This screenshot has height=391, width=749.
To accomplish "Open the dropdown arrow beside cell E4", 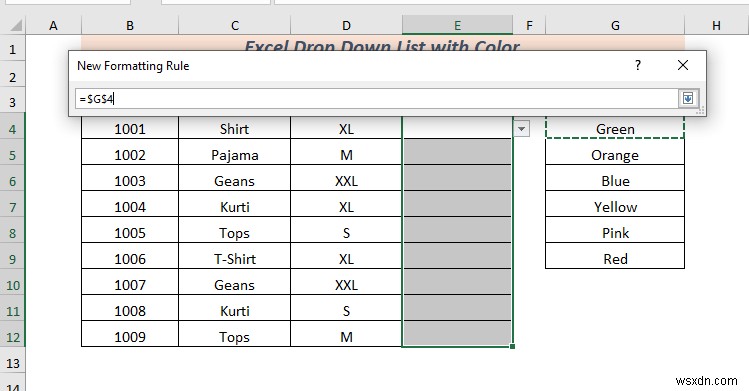I will [522, 129].
